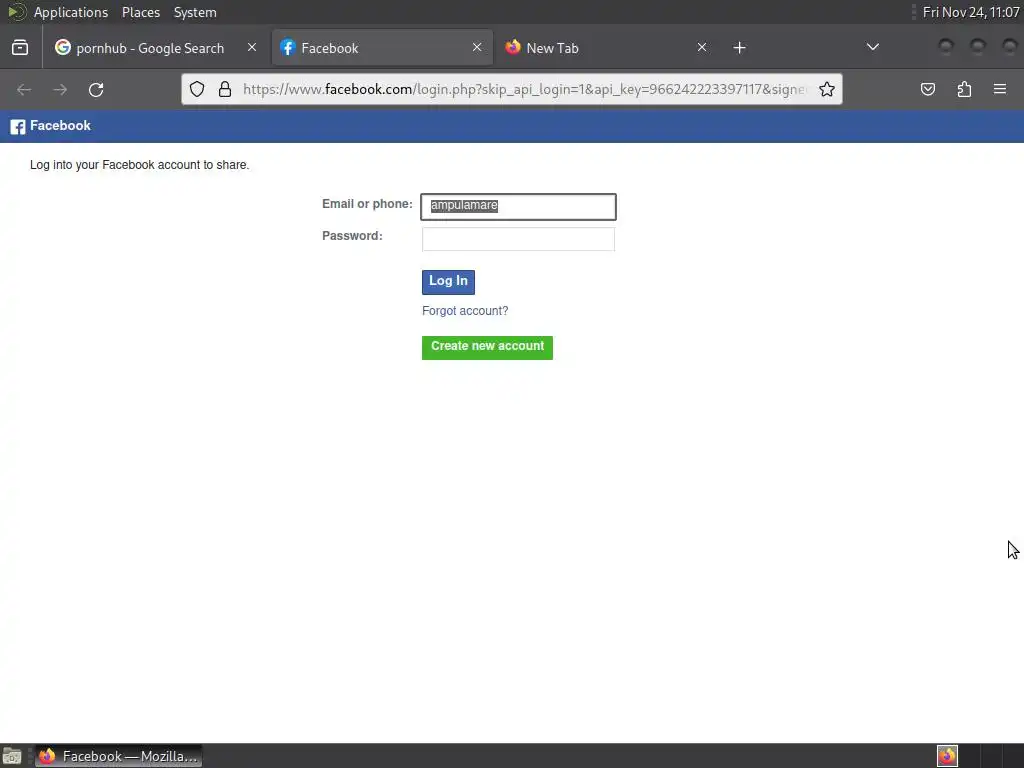Click the Log In button

448,281
